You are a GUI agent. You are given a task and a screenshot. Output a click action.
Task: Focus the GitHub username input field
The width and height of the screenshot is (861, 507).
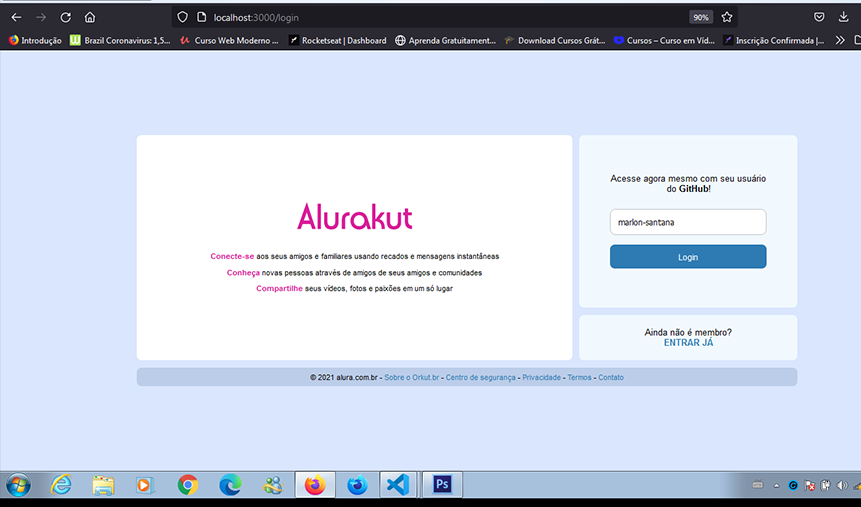pos(688,222)
